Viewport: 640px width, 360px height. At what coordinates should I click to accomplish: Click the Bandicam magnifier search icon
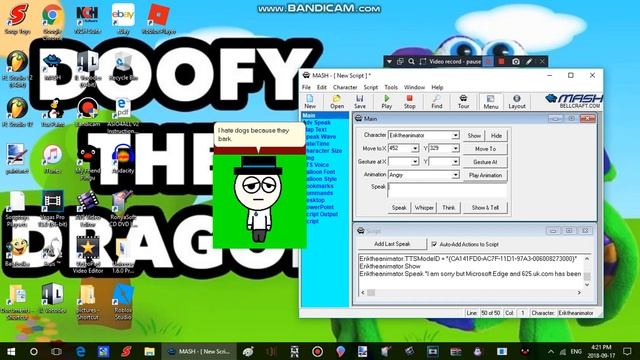(x=411, y=62)
